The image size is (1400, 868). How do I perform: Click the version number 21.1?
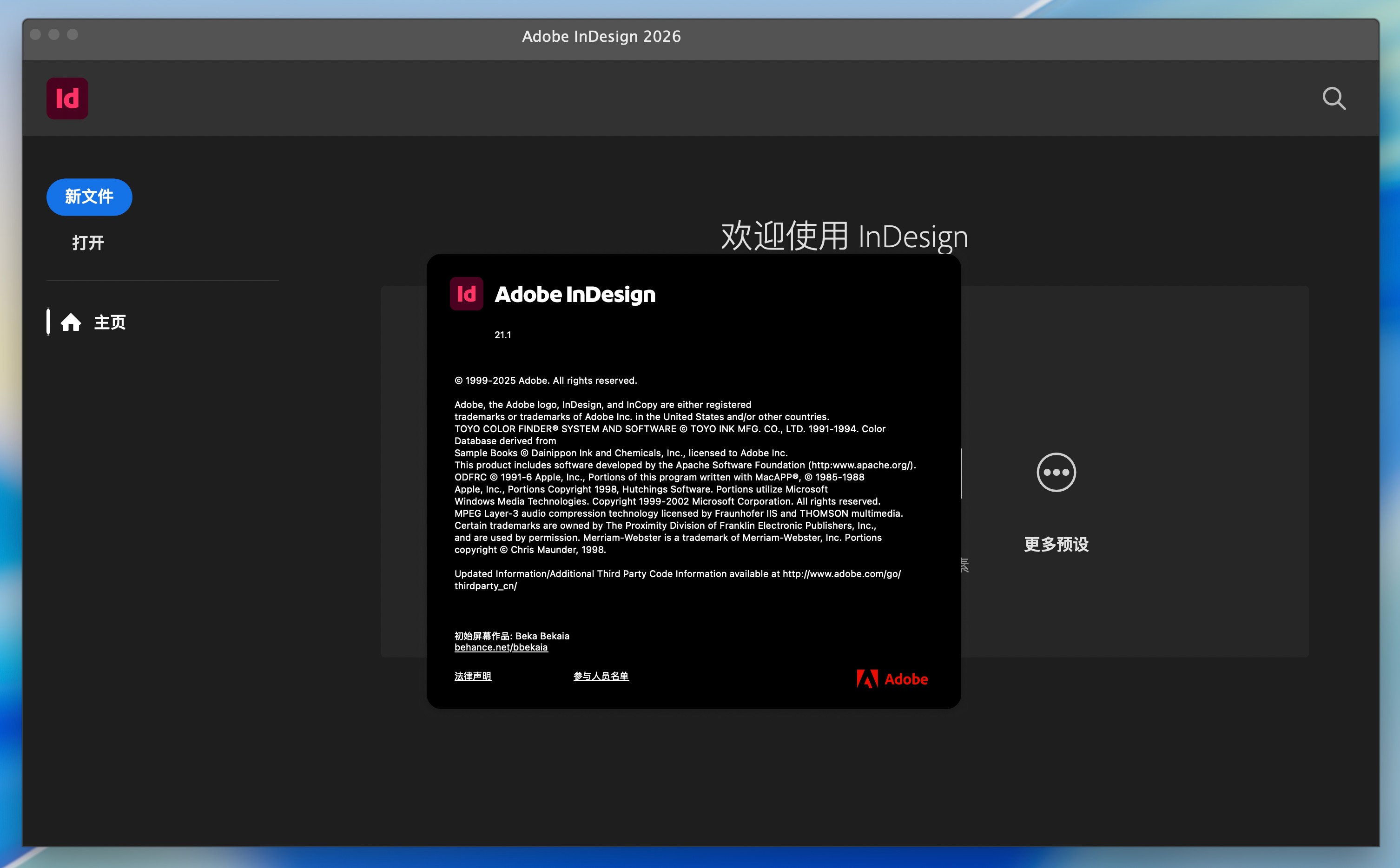[502, 335]
